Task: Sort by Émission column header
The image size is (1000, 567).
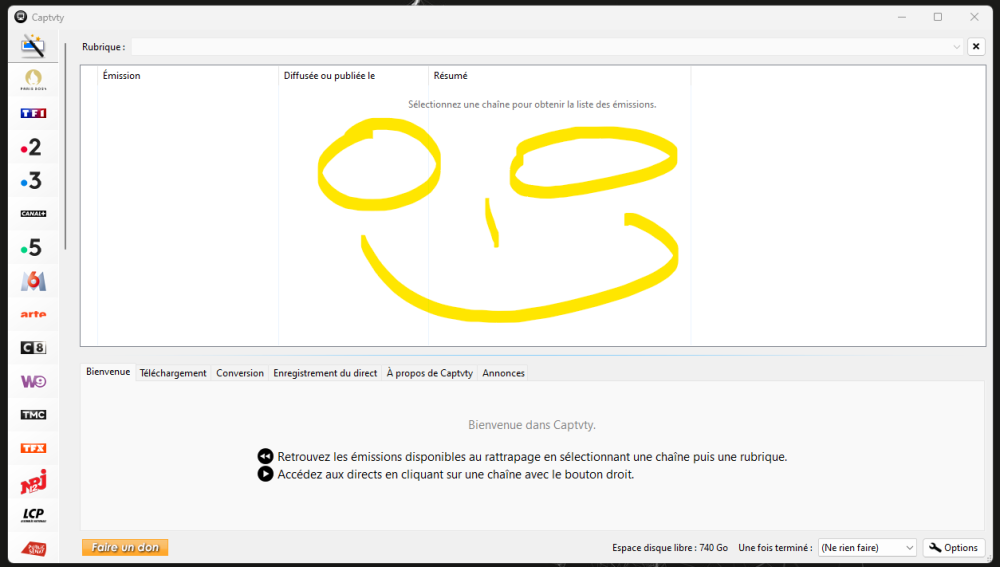Action: pyautogui.click(x=188, y=75)
